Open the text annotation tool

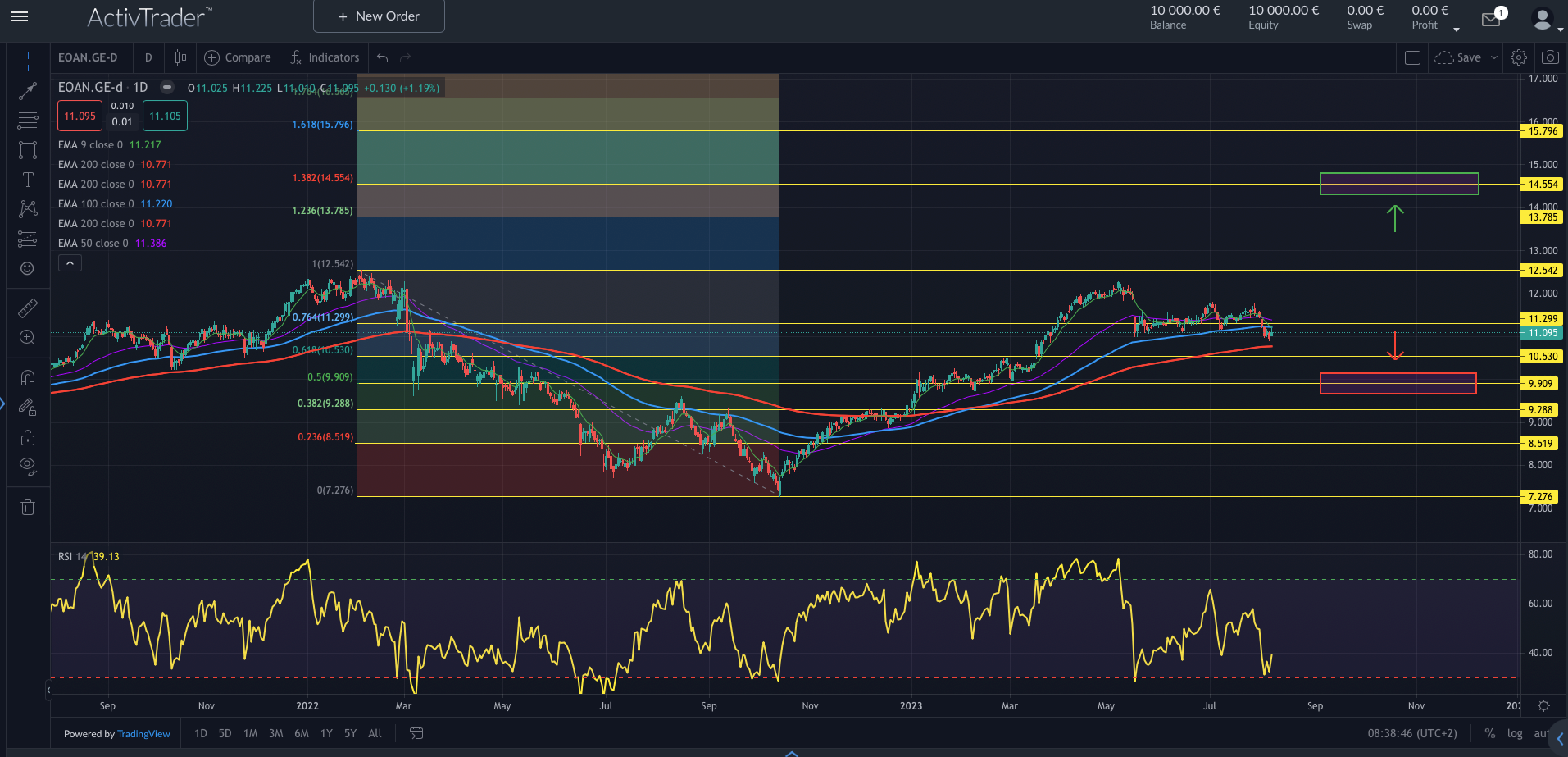pos(28,180)
